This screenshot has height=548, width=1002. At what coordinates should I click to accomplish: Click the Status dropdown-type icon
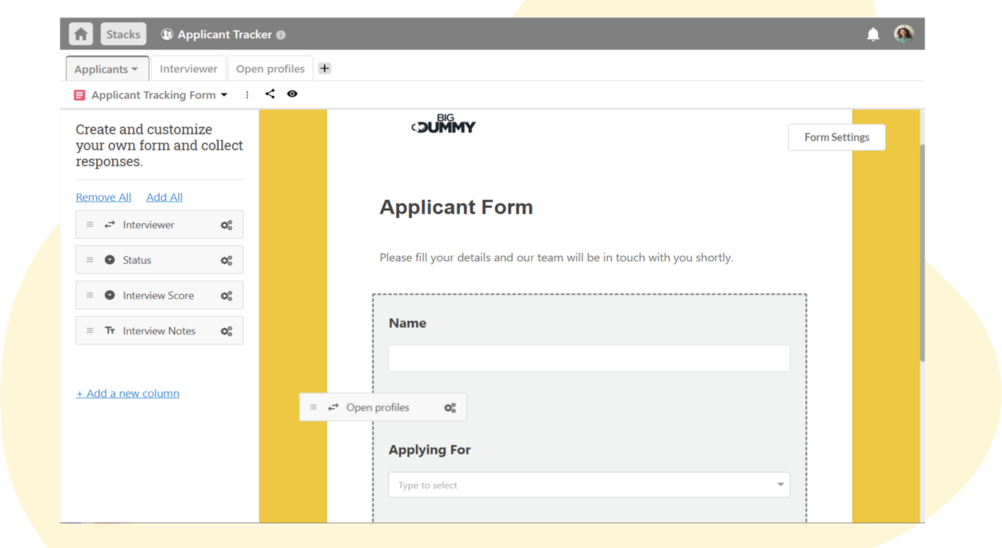coord(110,260)
